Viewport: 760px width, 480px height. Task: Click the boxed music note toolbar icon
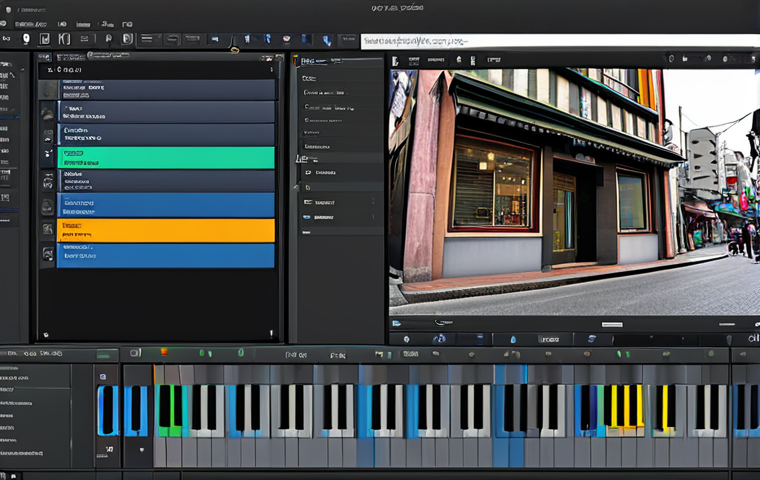click(x=45, y=39)
